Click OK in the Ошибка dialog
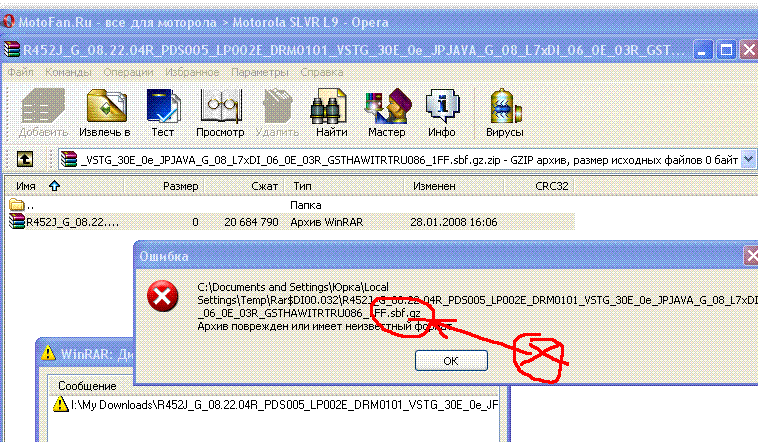 [x=451, y=361]
